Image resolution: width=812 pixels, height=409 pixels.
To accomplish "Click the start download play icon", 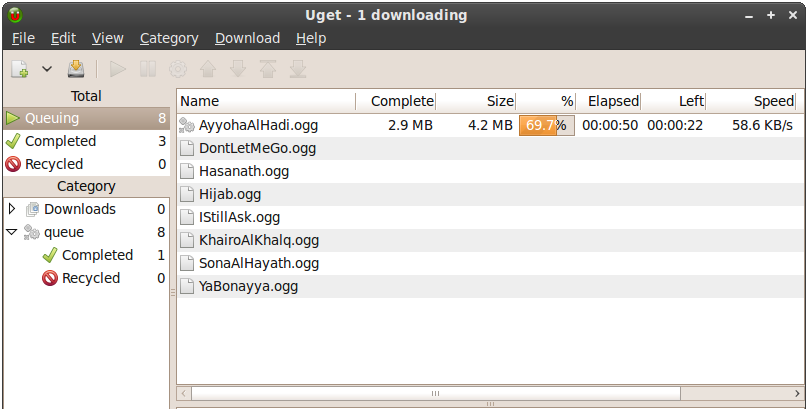I will coord(118,69).
